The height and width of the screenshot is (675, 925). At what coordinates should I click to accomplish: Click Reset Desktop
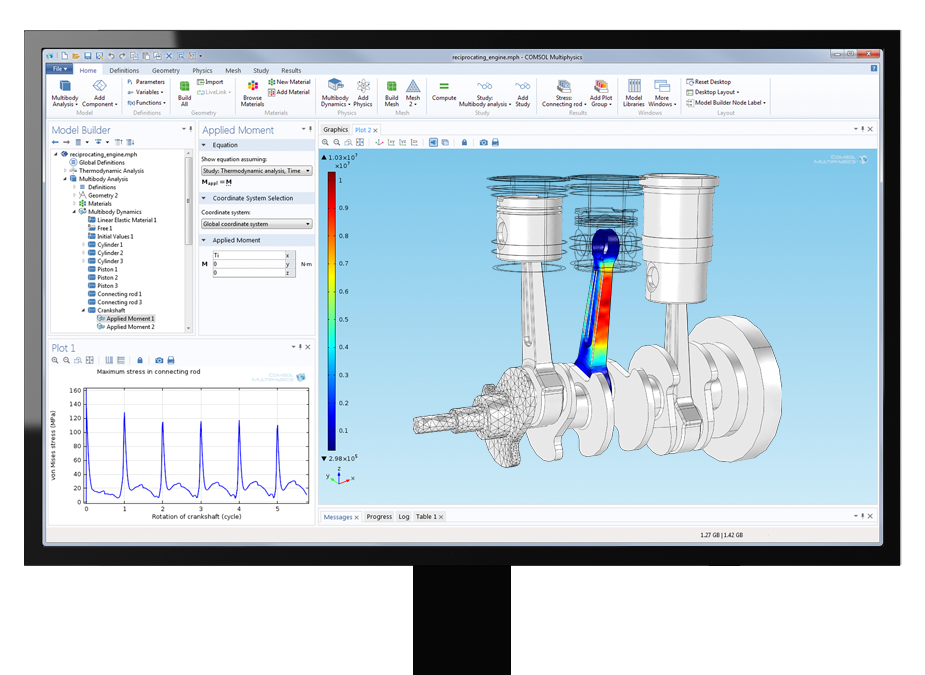click(708, 82)
